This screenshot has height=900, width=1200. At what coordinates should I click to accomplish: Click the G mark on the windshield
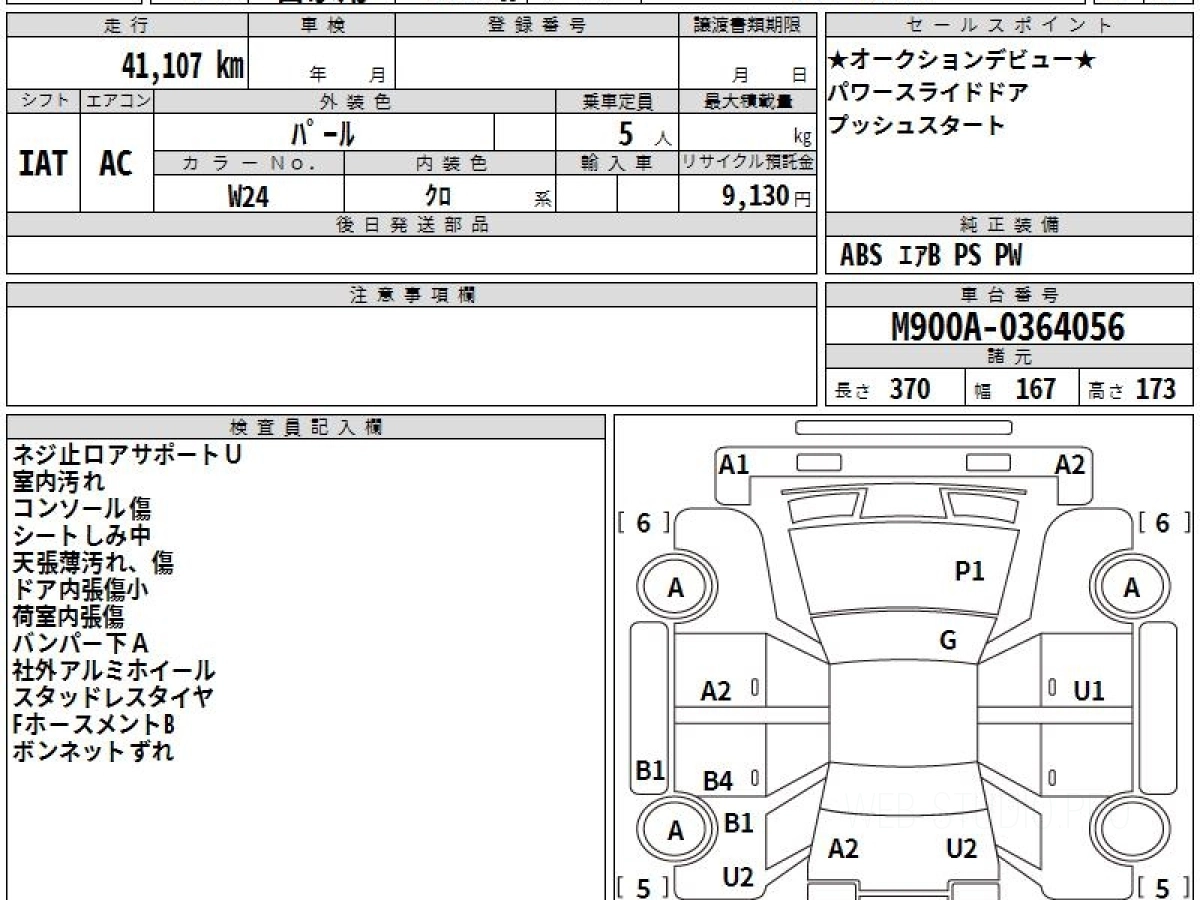click(x=948, y=641)
